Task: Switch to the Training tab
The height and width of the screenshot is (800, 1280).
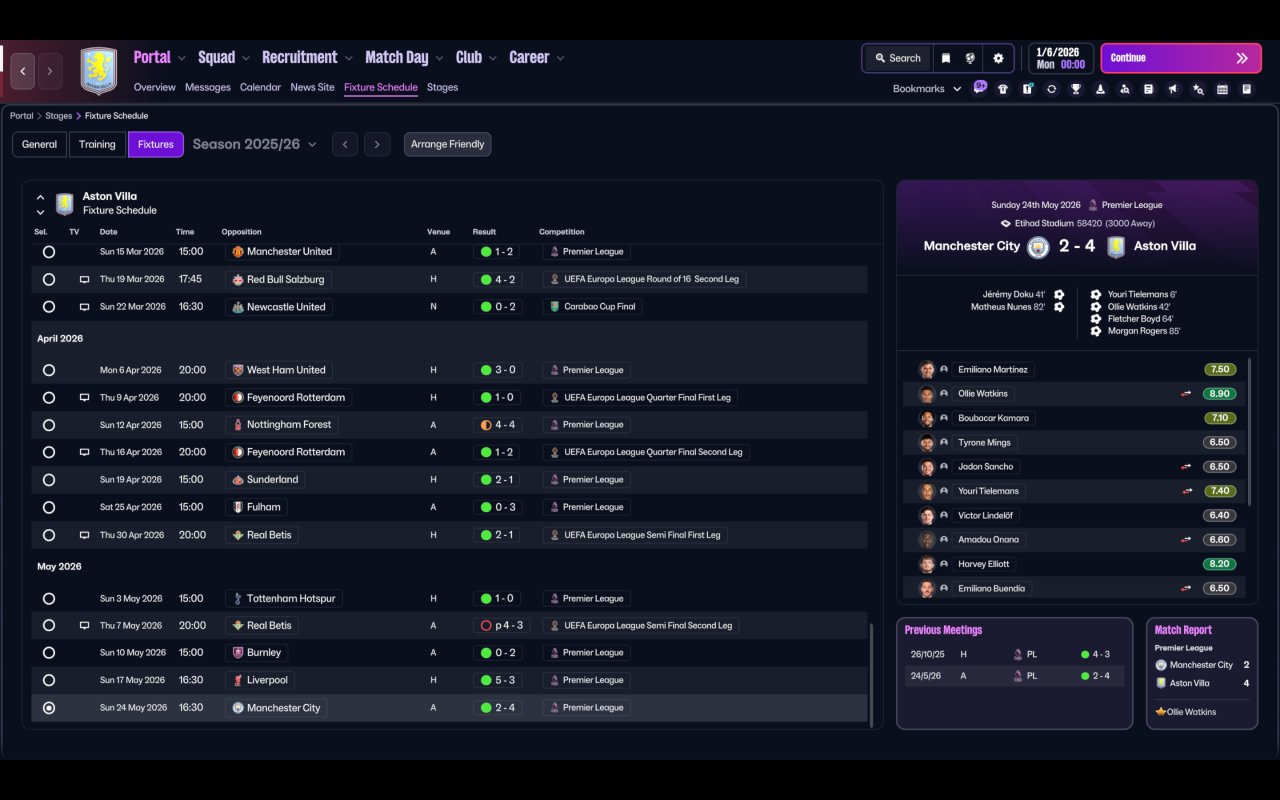Action: pyautogui.click(x=97, y=145)
